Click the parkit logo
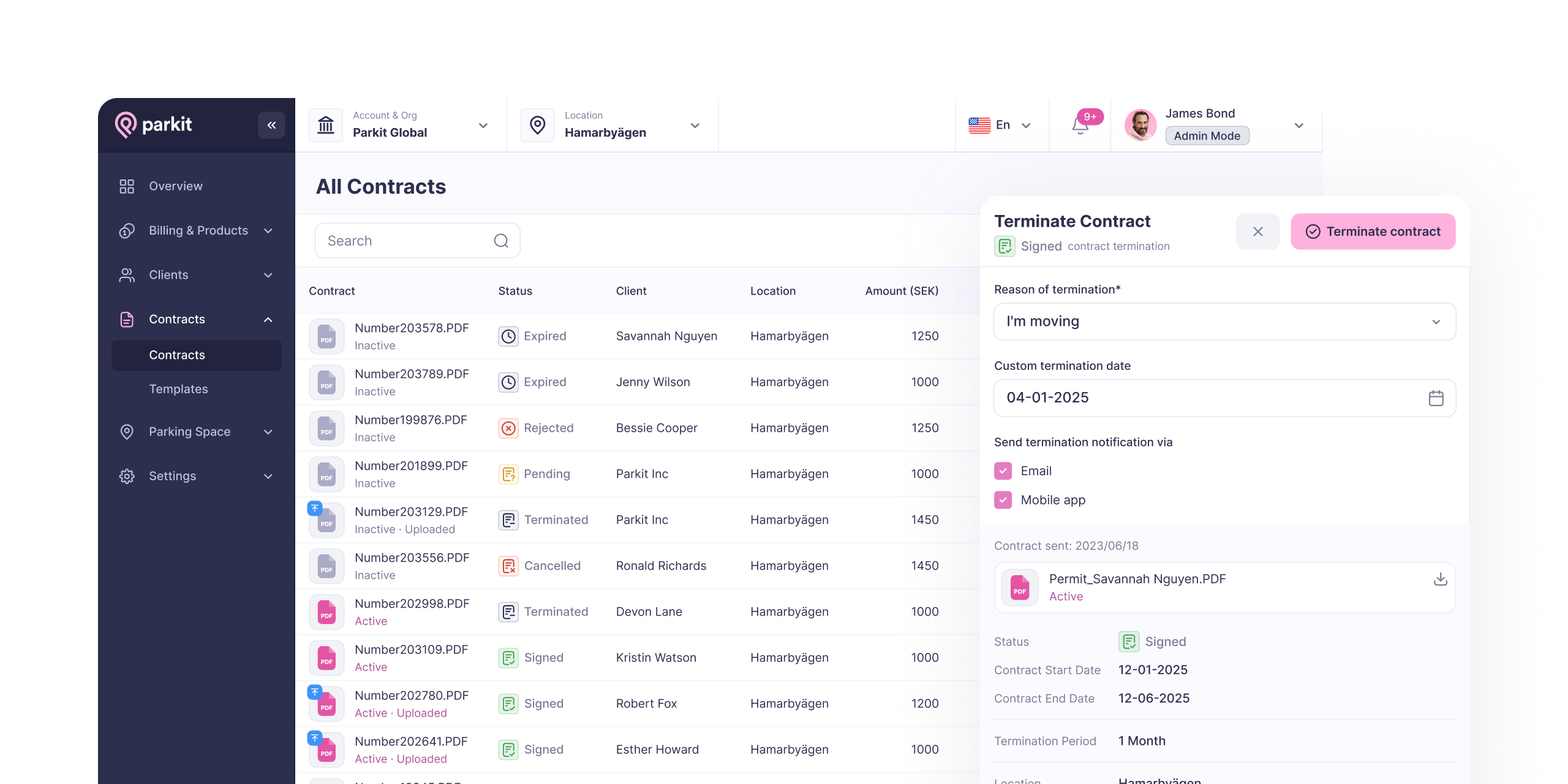This screenshot has height=784, width=1568. click(x=153, y=125)
